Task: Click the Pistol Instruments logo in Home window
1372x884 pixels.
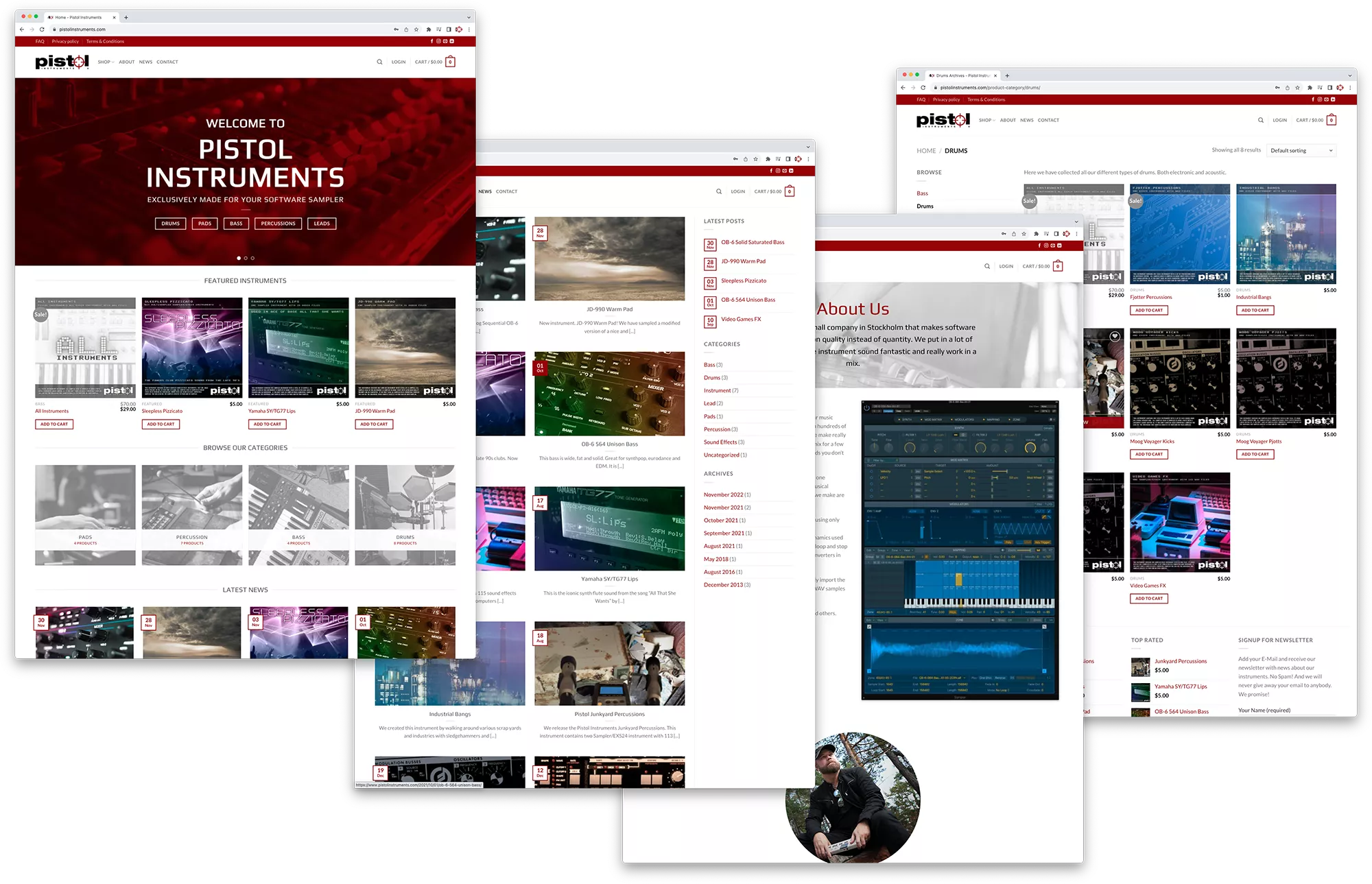Action: (62, 62)
